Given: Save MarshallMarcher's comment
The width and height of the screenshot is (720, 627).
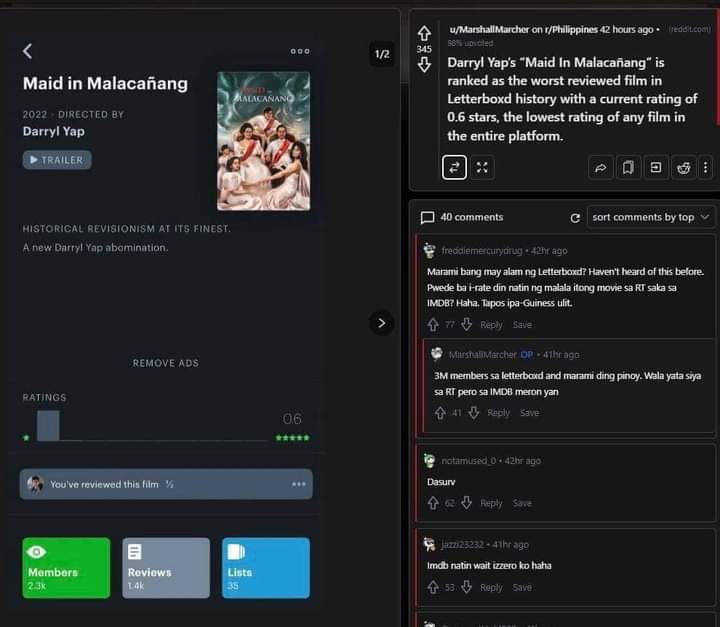Looking at the screenshot, I should [x=529, y=413].
